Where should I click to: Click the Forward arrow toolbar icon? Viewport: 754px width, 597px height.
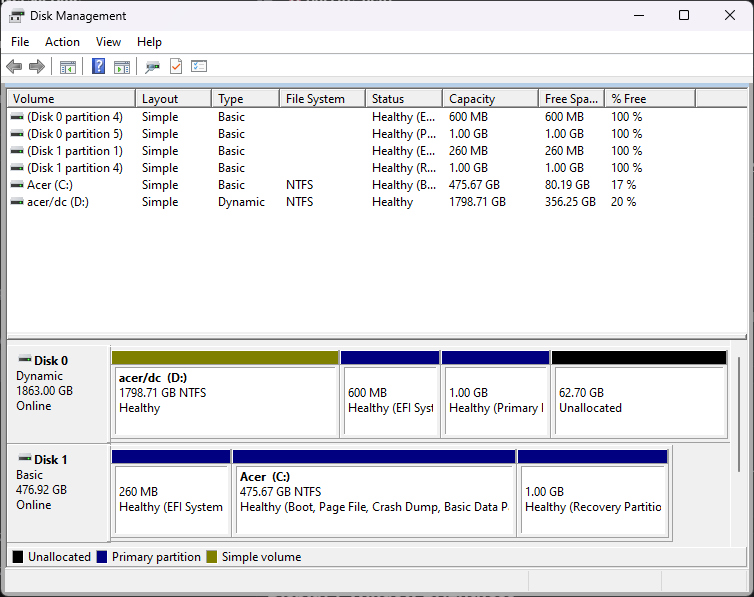pyautogui.click(x=37, y=66)
